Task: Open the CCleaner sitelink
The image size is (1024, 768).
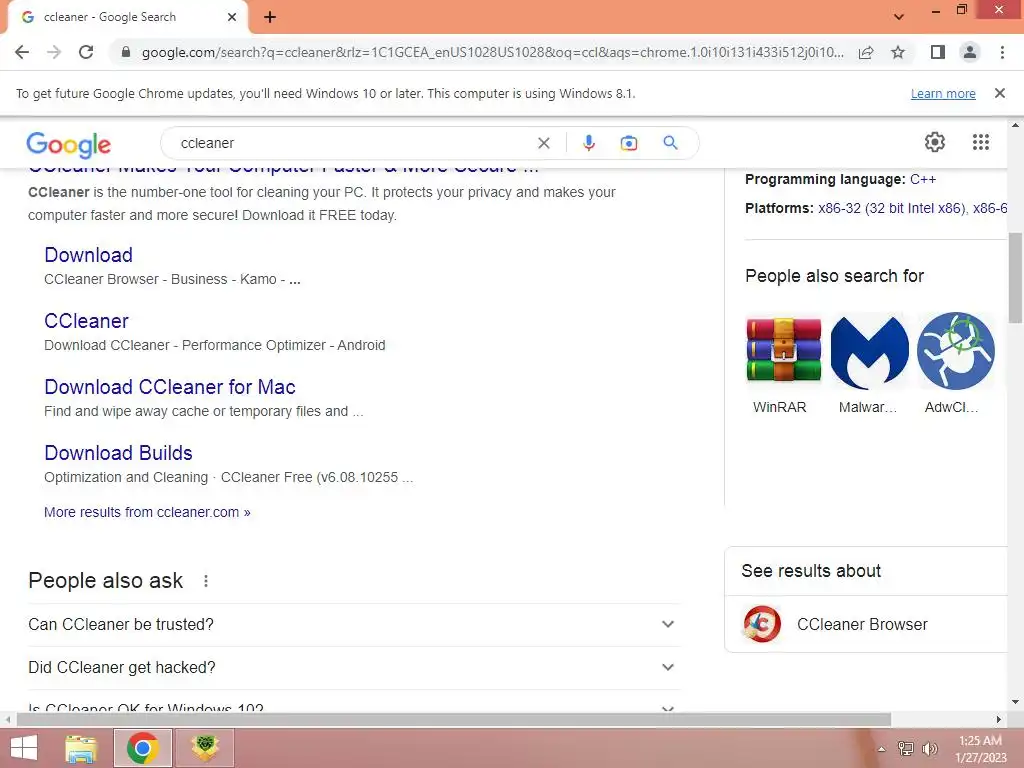Action: [x=86, y=321]
